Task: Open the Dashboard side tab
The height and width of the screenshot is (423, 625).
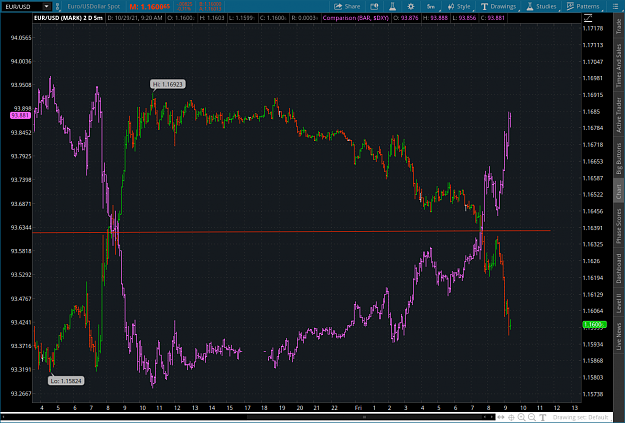Action: (x=619, y=268)
